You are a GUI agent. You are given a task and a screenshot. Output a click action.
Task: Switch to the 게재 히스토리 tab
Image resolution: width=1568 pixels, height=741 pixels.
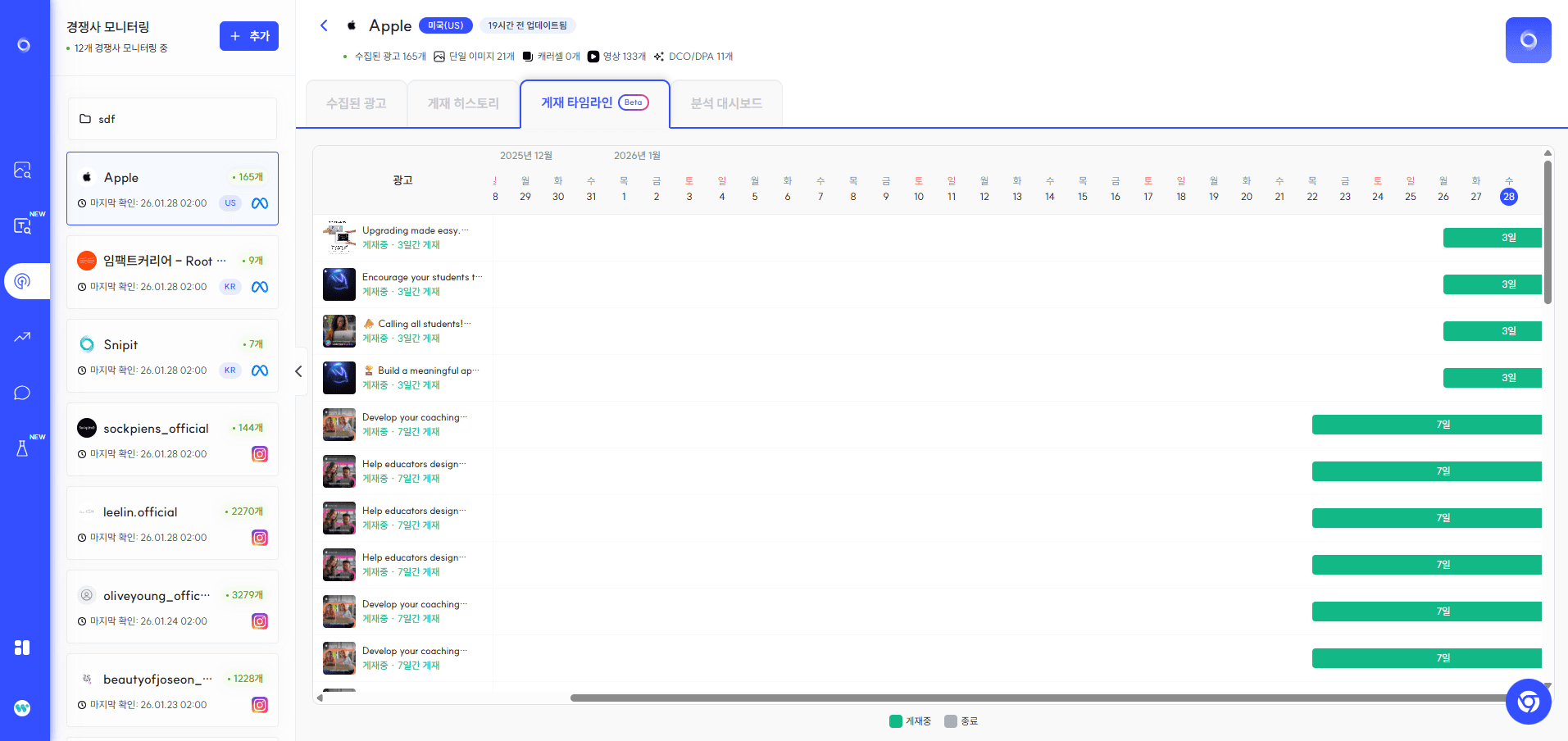pyautogui.click(x=463, y=103)
